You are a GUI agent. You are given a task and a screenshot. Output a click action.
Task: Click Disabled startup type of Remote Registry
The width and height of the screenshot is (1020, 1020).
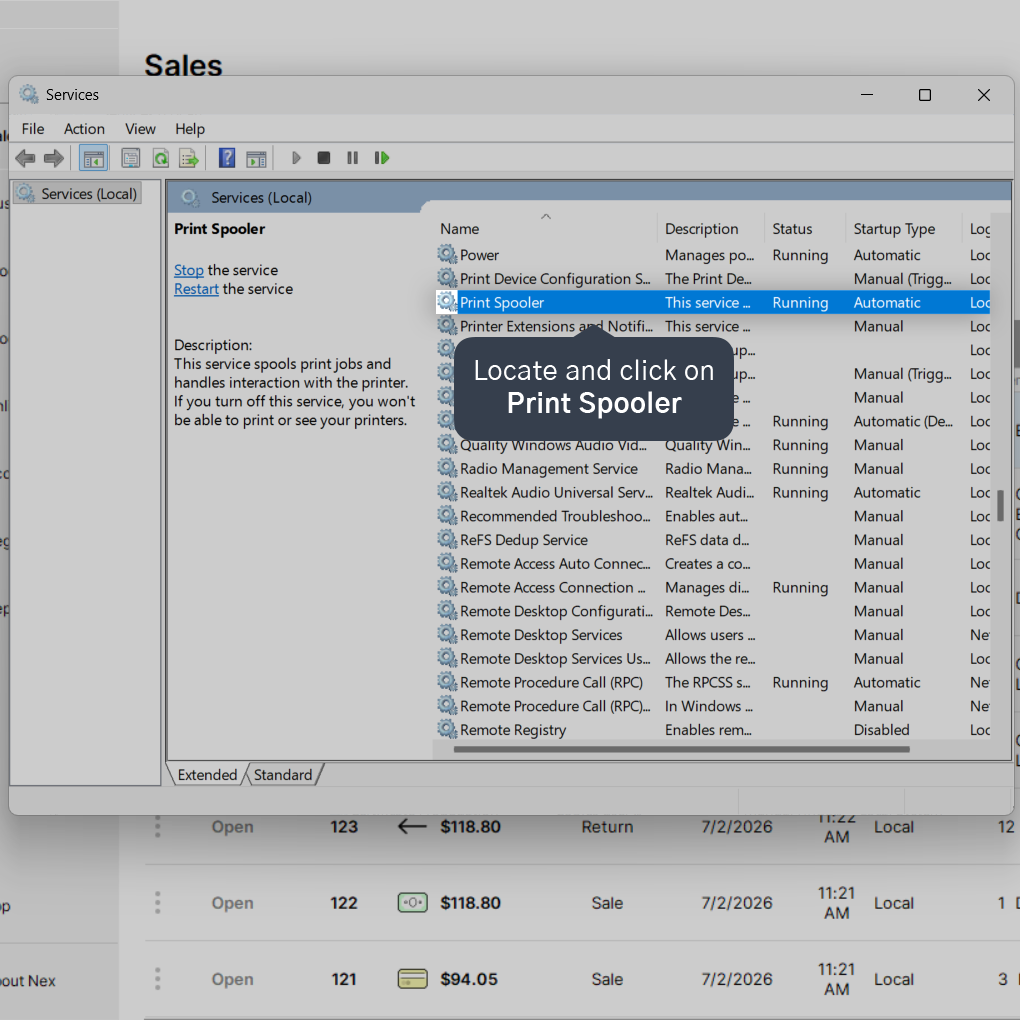(x=881, y=730)
